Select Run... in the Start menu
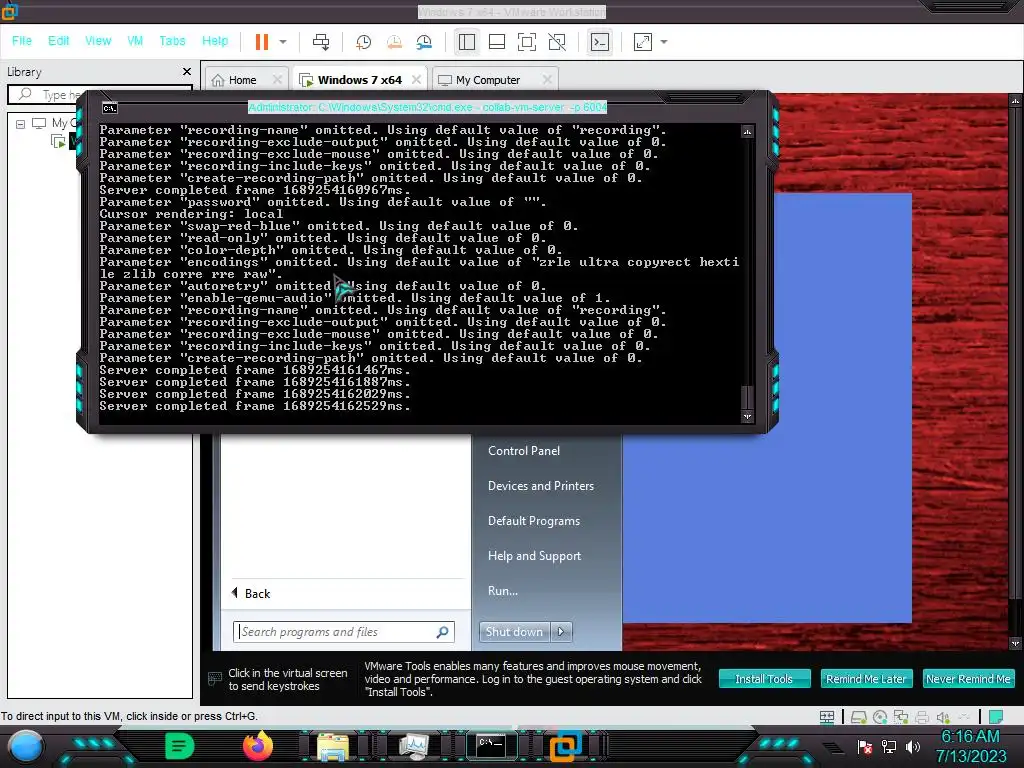The height and width of the screenshot is (768, 1024). (503, 591)
